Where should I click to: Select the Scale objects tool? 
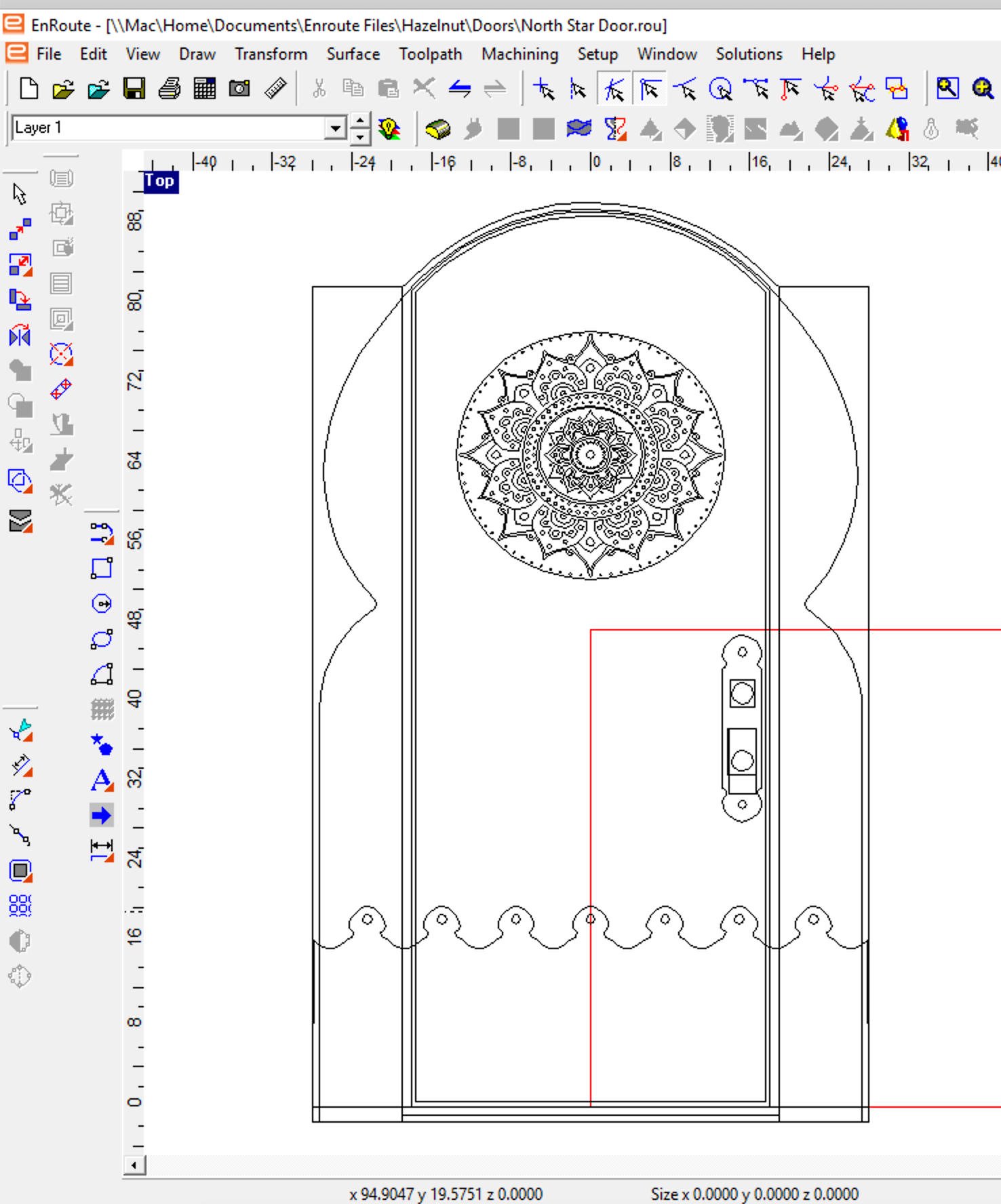[x=20, y=265]
